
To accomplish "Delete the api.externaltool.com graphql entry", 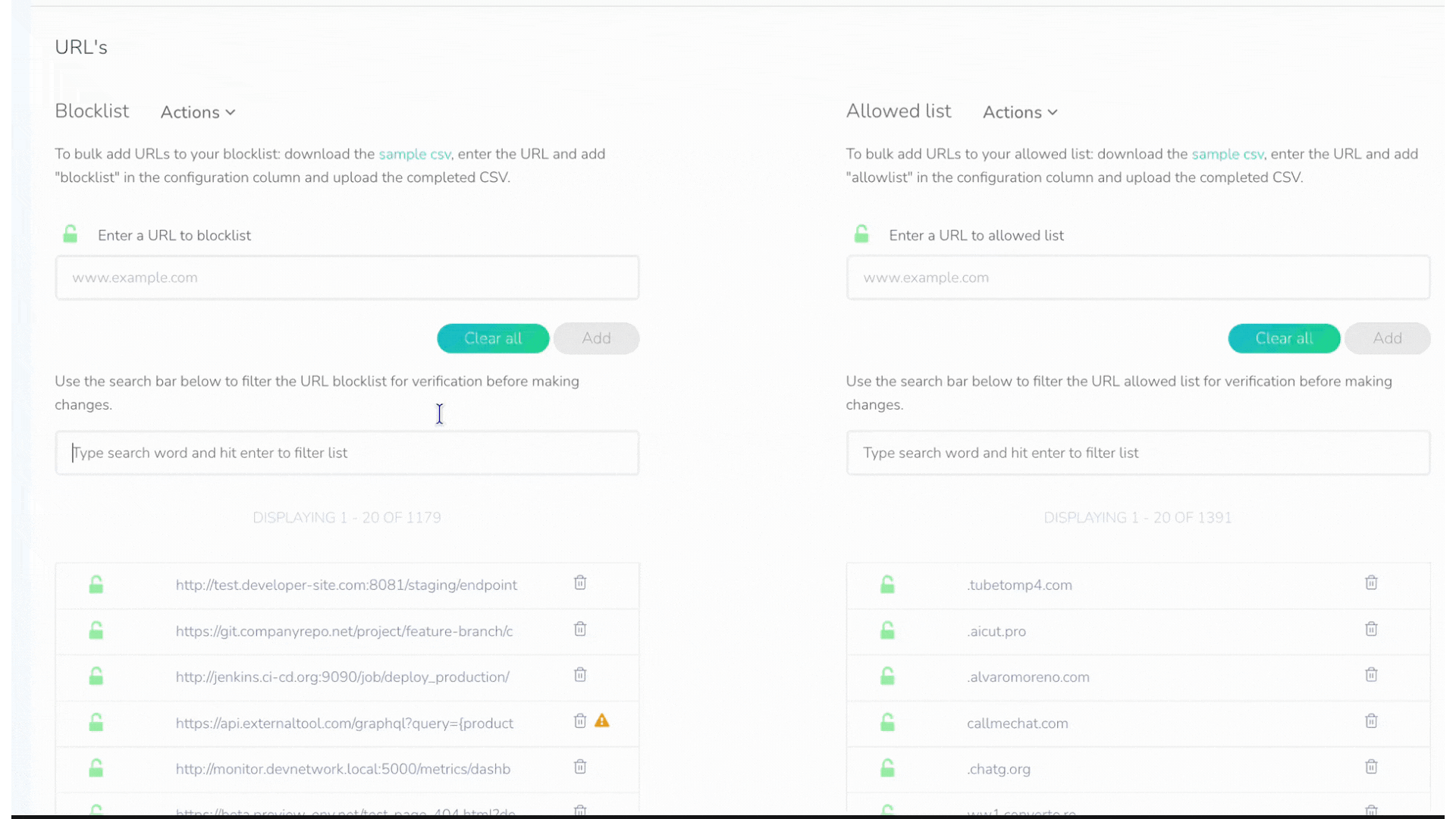I will pyautogui.click(x=580, y=721).
